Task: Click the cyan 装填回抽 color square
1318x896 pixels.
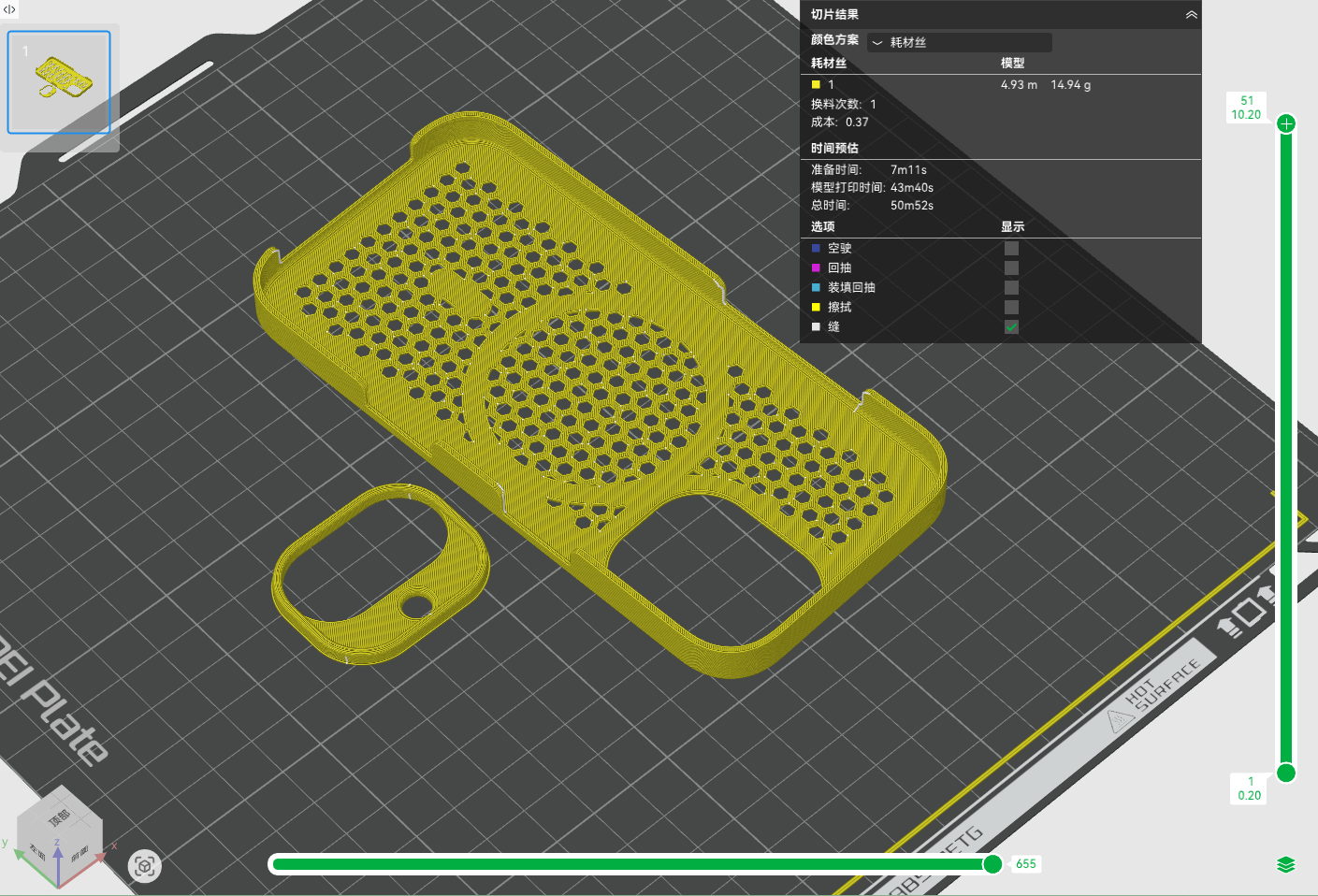Action: click(816, 288)
